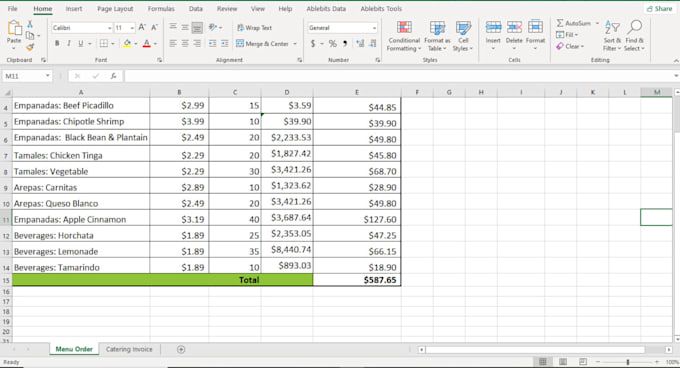Collapse the ribbon with the chevron
Screen dimensions: 680x368
[x=676, y=61]
